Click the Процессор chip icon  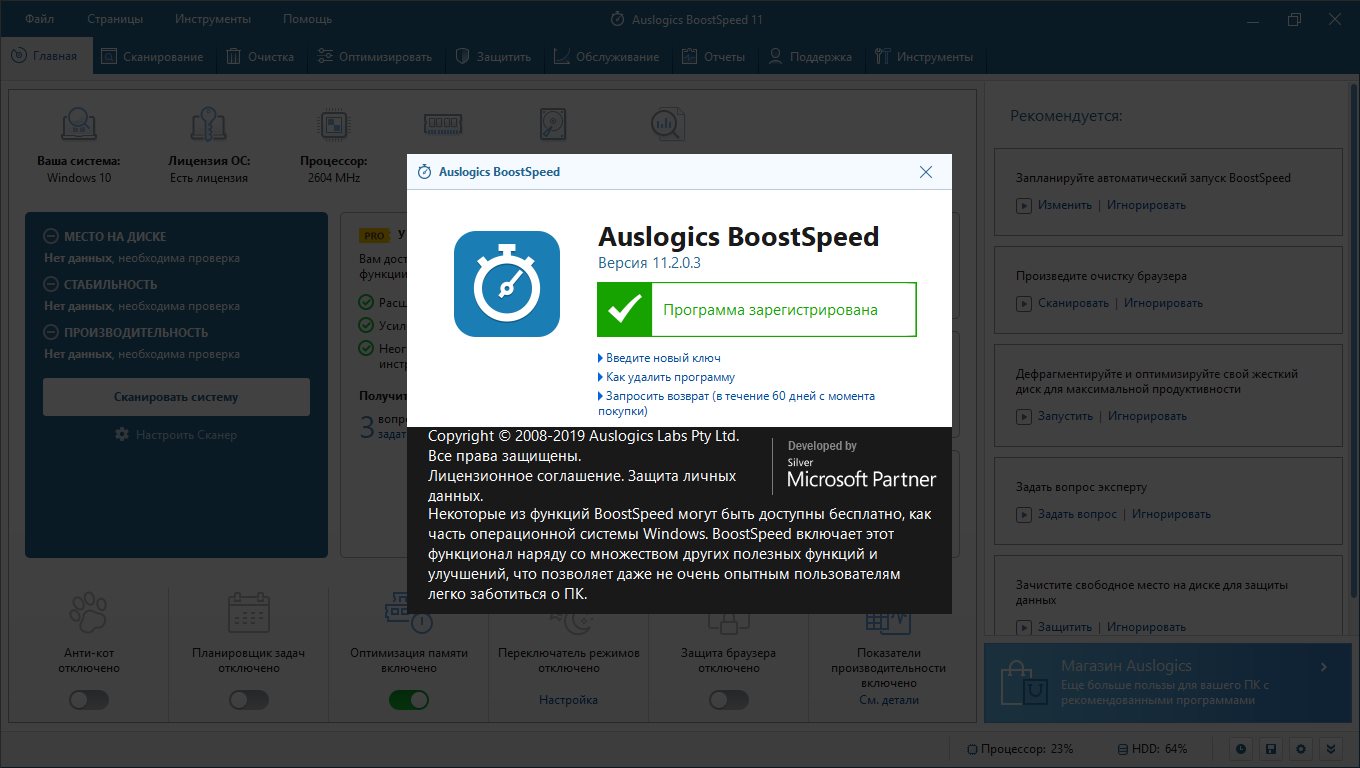coord(333,125)
